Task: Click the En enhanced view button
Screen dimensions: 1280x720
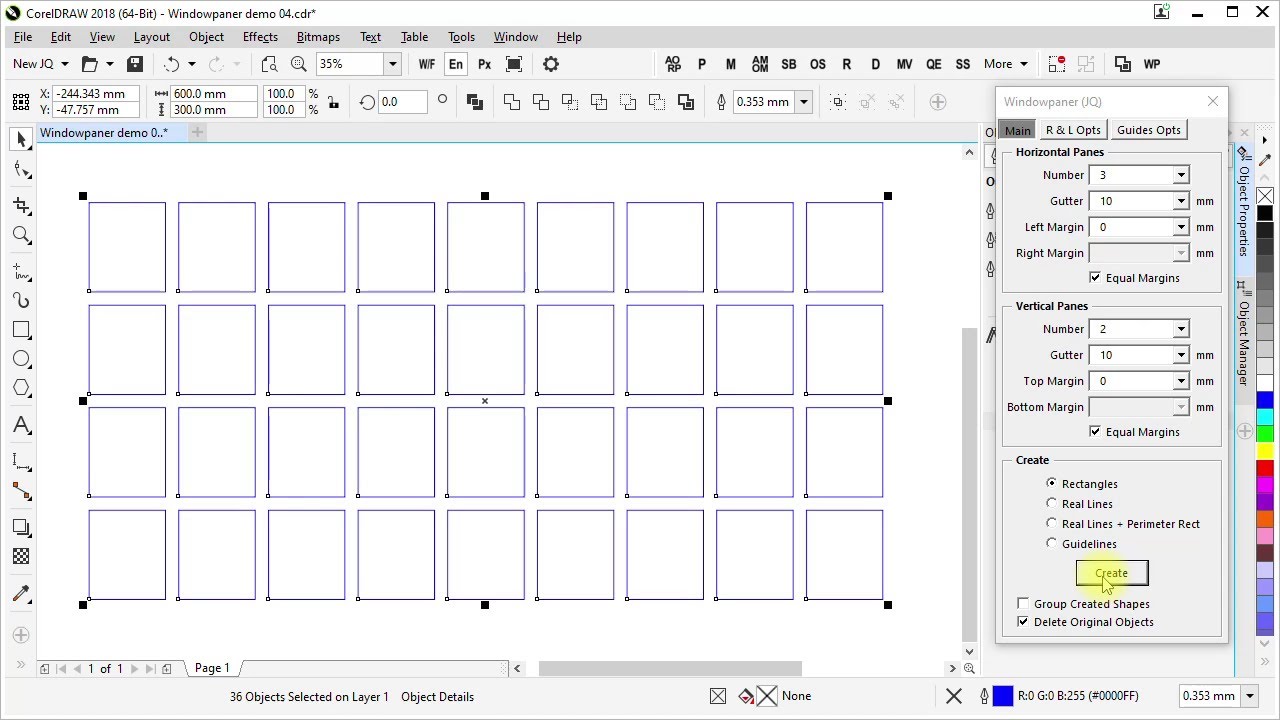Action: tap(456, 64)
